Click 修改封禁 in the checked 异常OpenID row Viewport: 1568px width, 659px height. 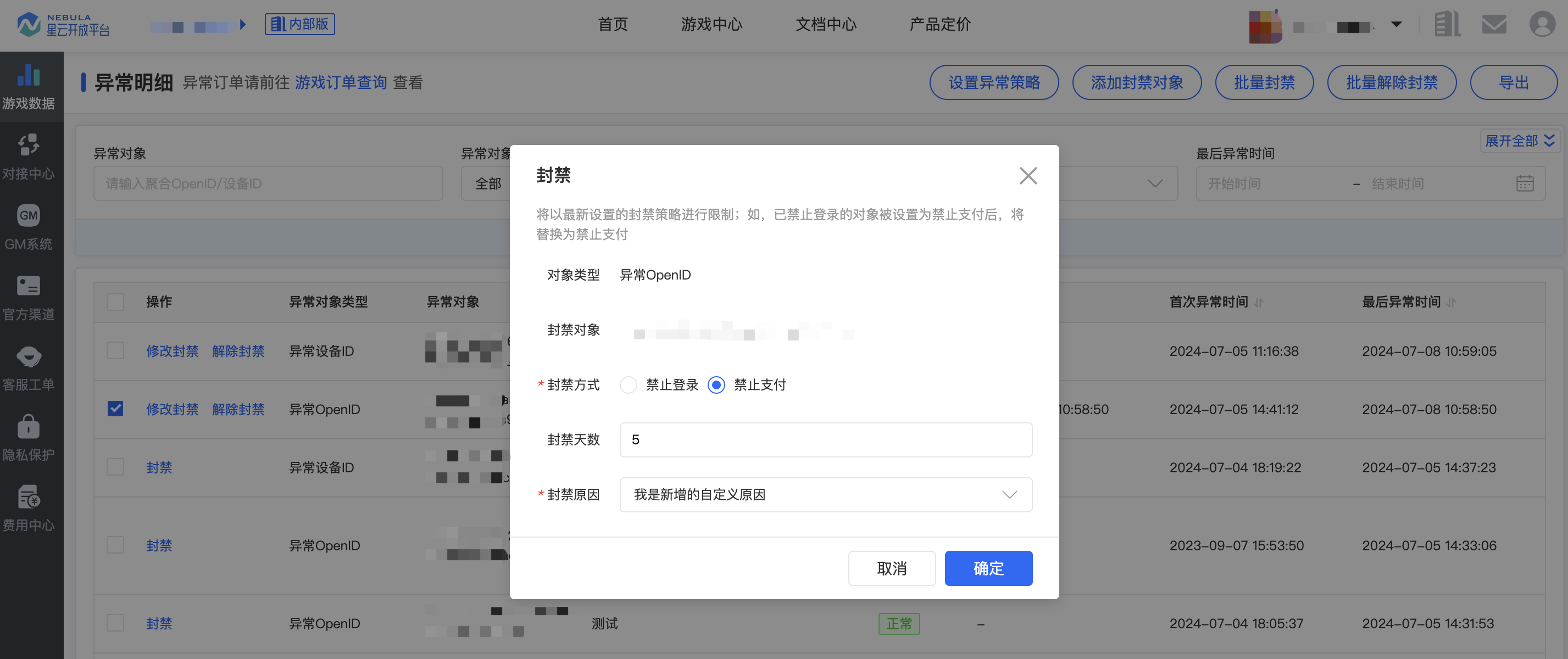[173, 409]
